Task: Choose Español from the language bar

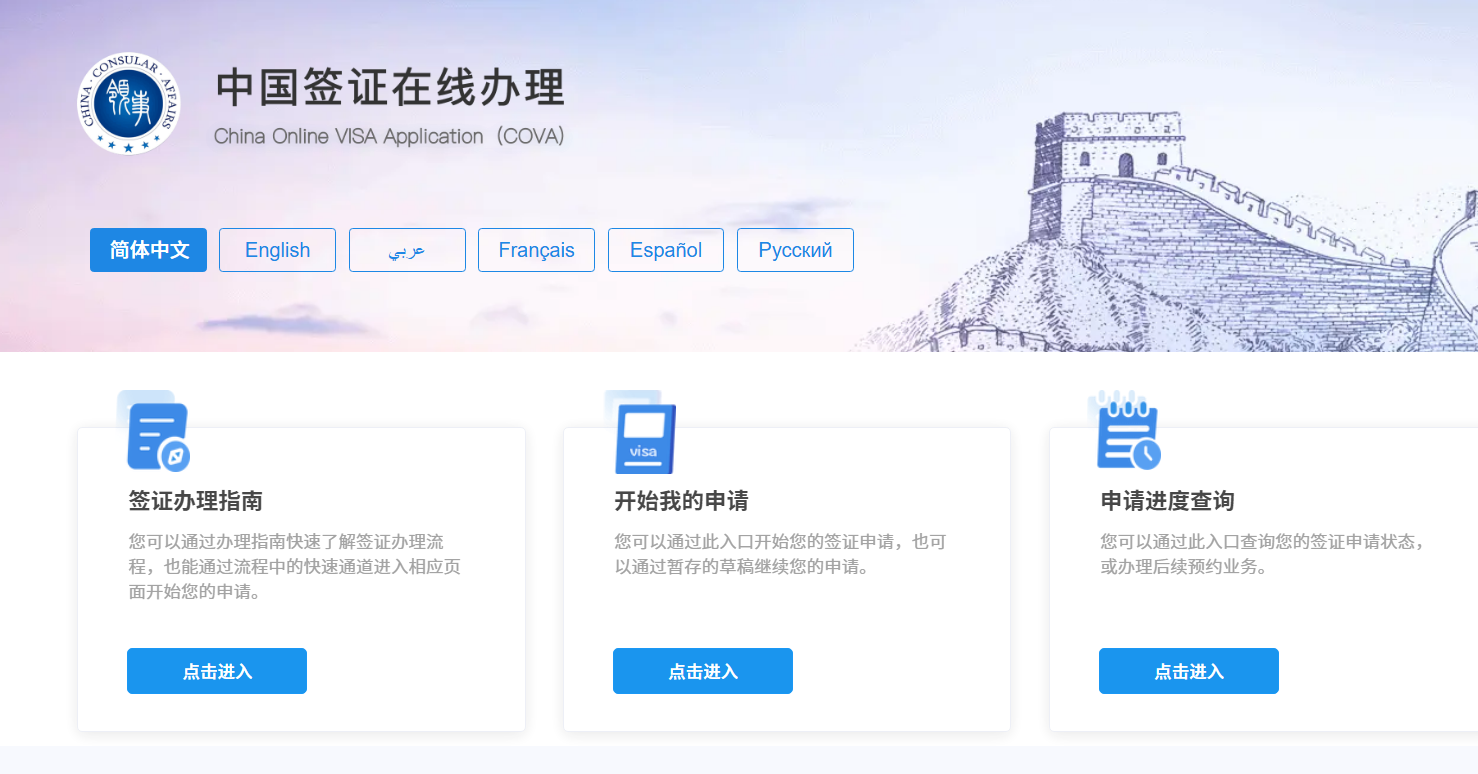Action: 666,250
